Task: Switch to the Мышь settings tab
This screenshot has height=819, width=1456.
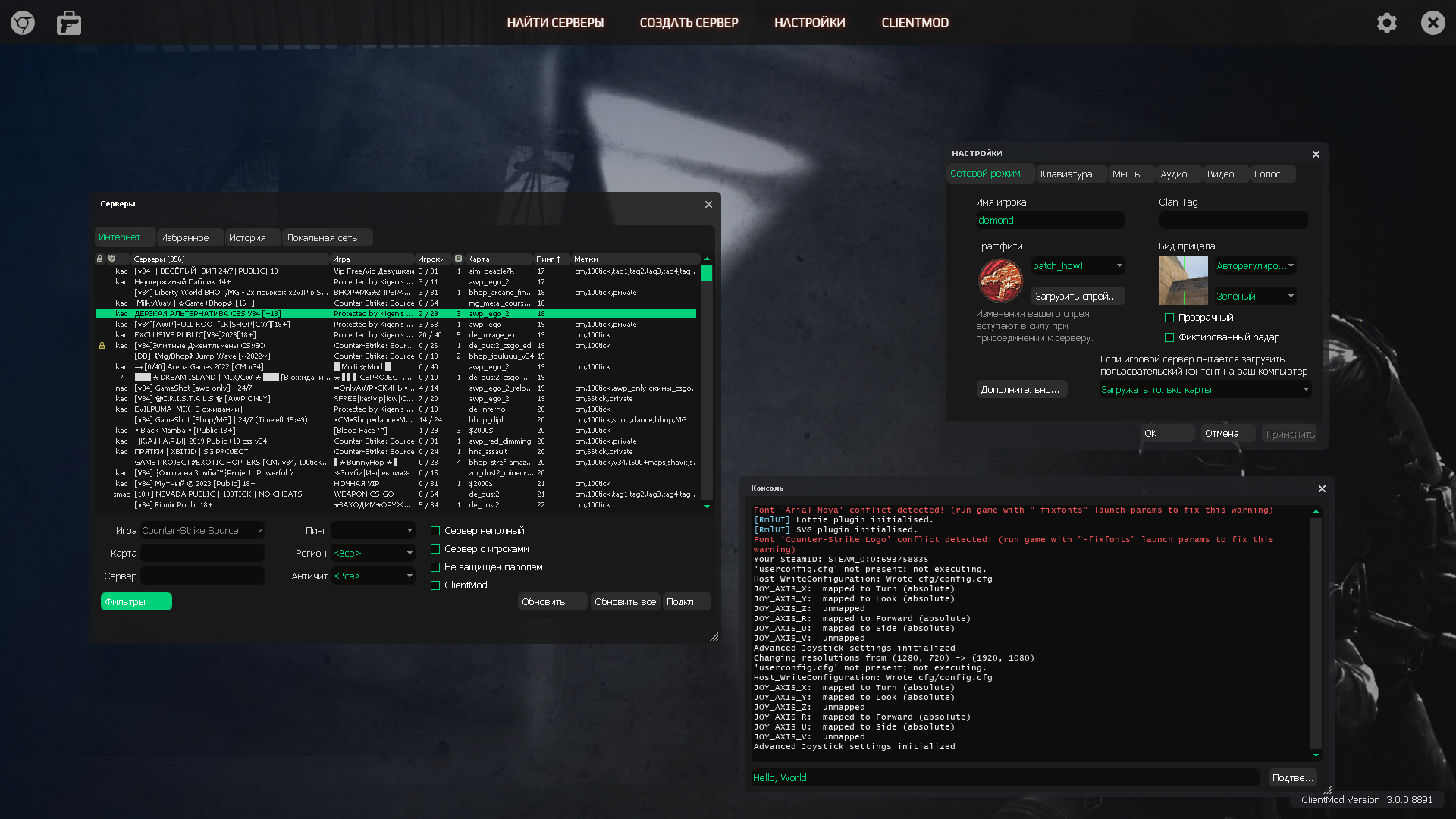Action: (1131, 174)
